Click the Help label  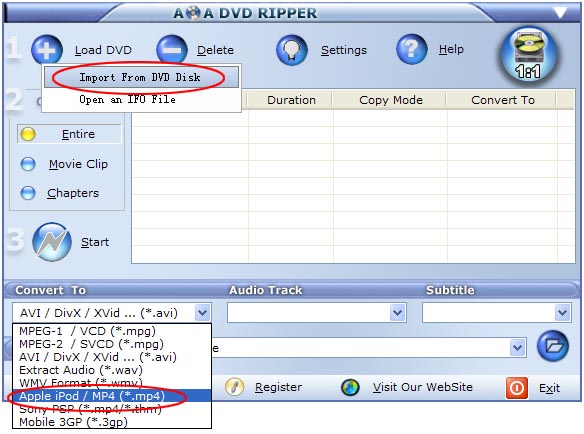click(x=451, y=49)
